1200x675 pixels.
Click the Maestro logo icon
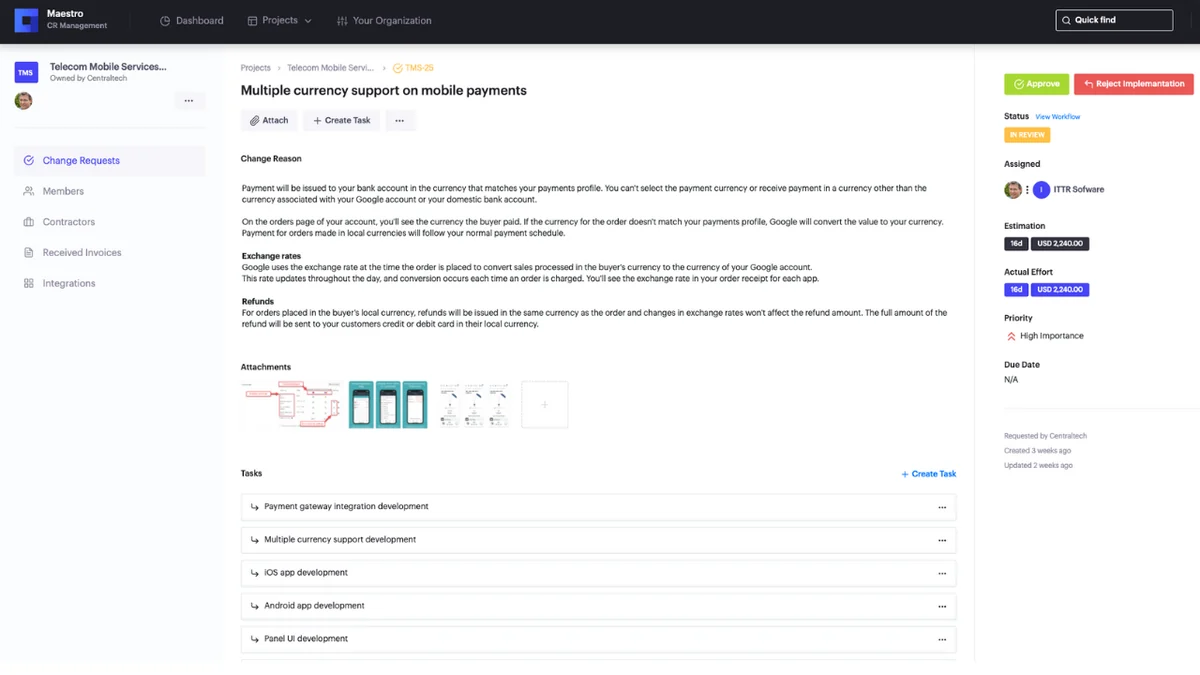click(27, 20)
